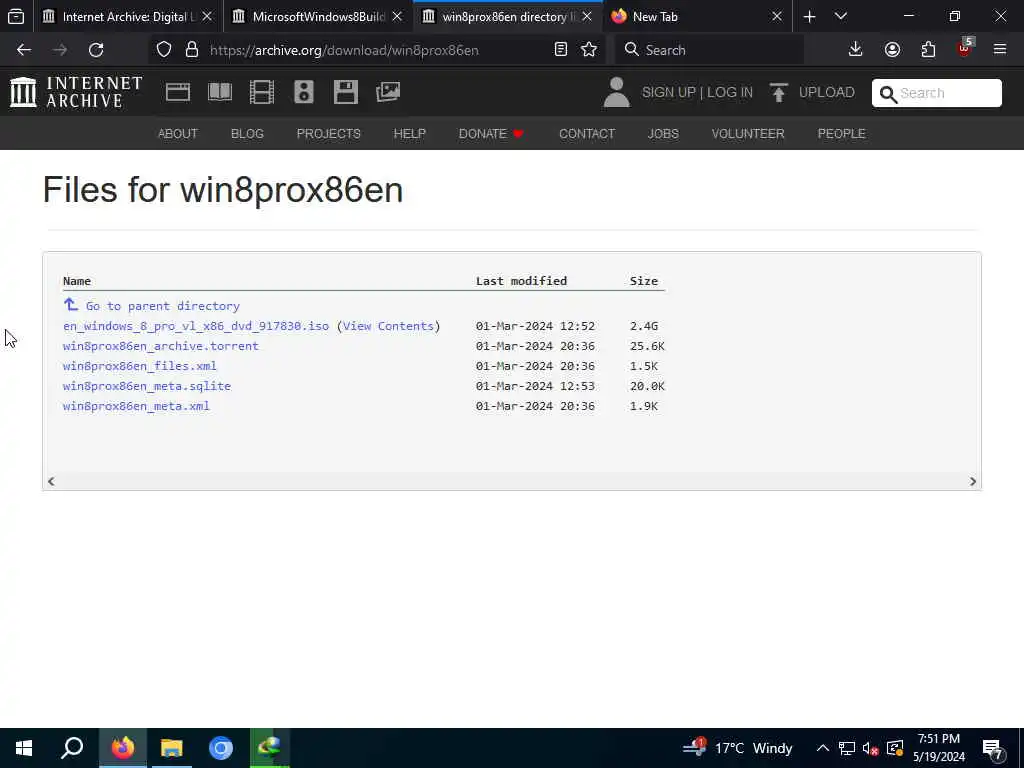Open win8prox86en_meta.xml link
This screenshot has width=1024, height=768.
click(136, 406)
